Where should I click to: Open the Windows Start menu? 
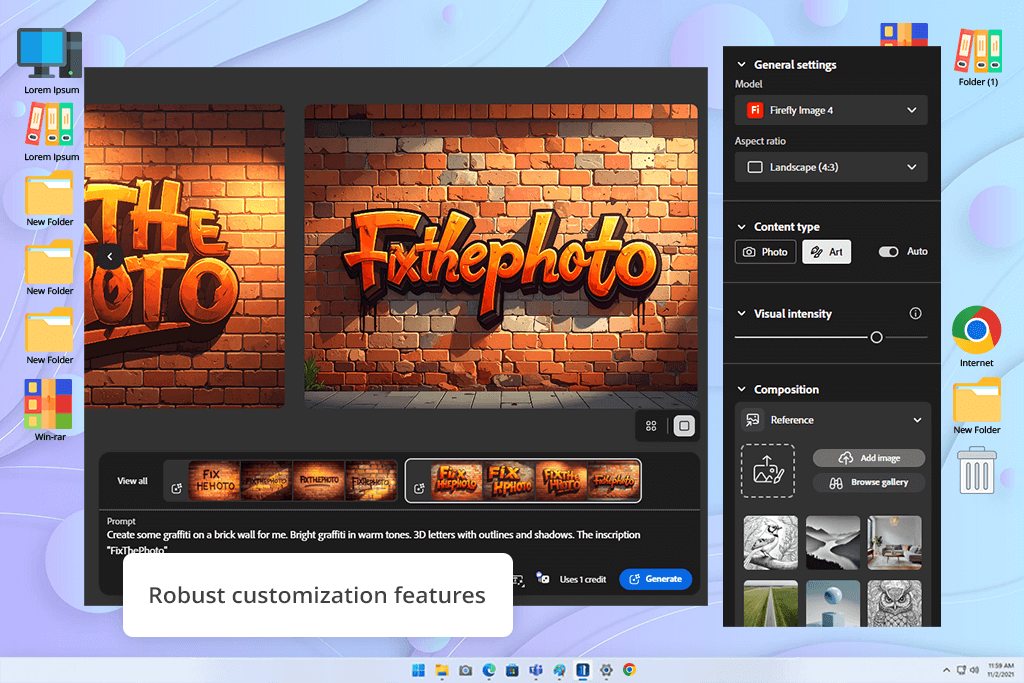click(419, 670)
